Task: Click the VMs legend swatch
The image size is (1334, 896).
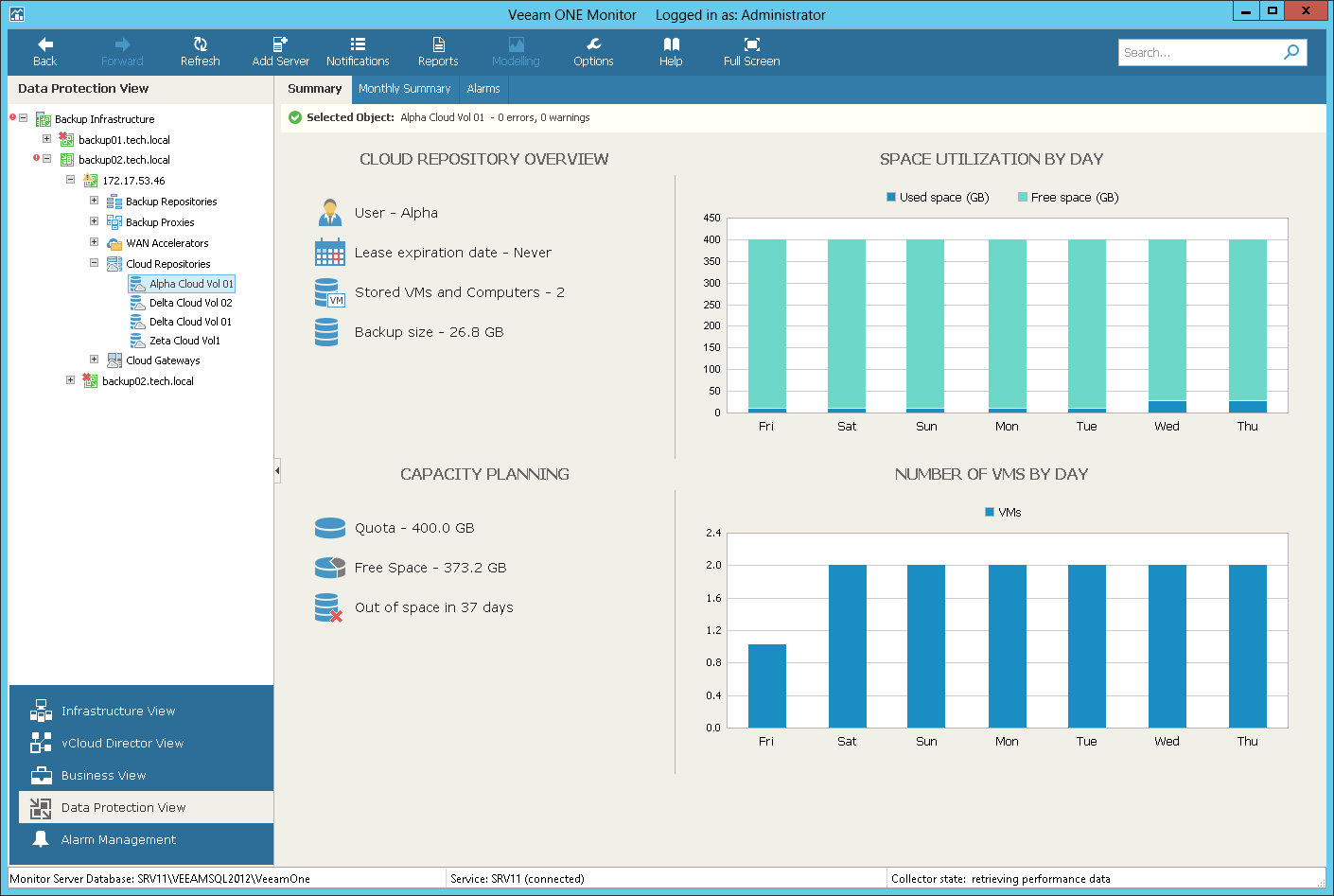Action: (990, 512)
